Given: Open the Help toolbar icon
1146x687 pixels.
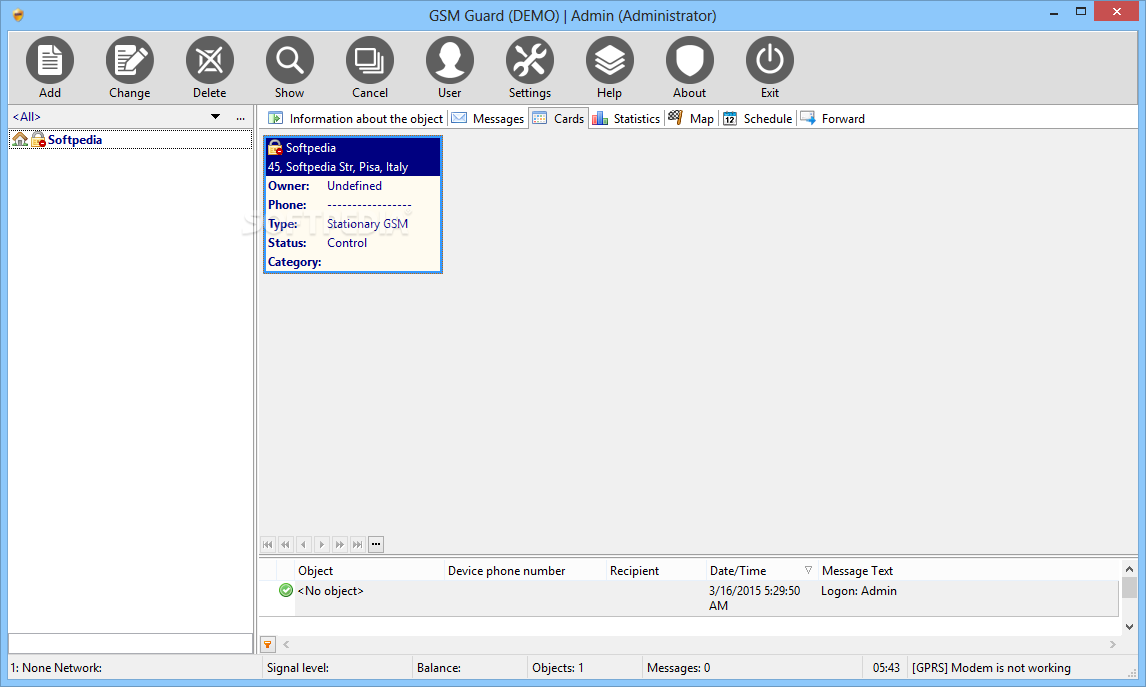Looking at the screenshot, I should tap(610, 60).
